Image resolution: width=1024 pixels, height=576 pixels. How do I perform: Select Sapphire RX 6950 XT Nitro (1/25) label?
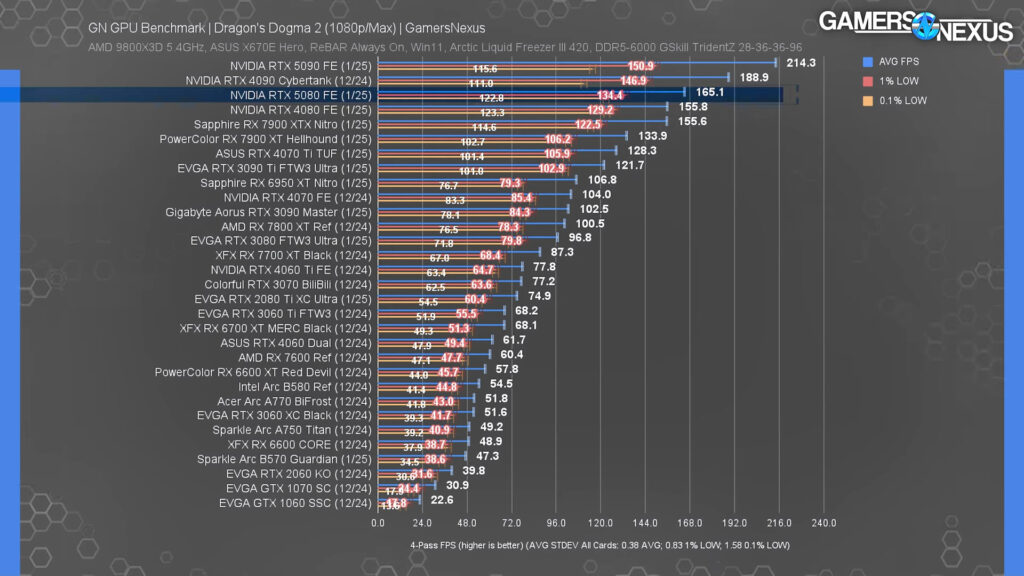(286, 183)
